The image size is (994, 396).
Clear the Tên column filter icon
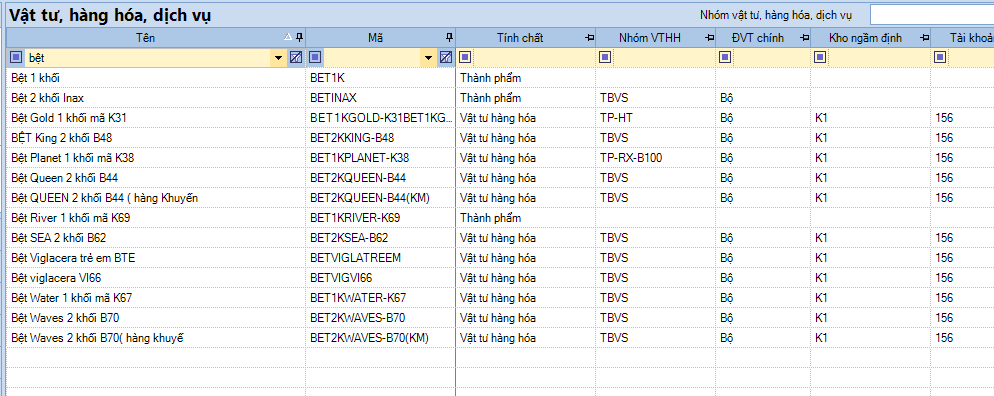point(295,58)
